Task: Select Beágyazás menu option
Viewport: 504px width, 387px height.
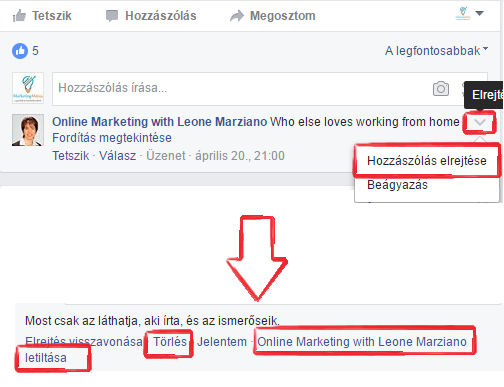Action: (397, 185)
